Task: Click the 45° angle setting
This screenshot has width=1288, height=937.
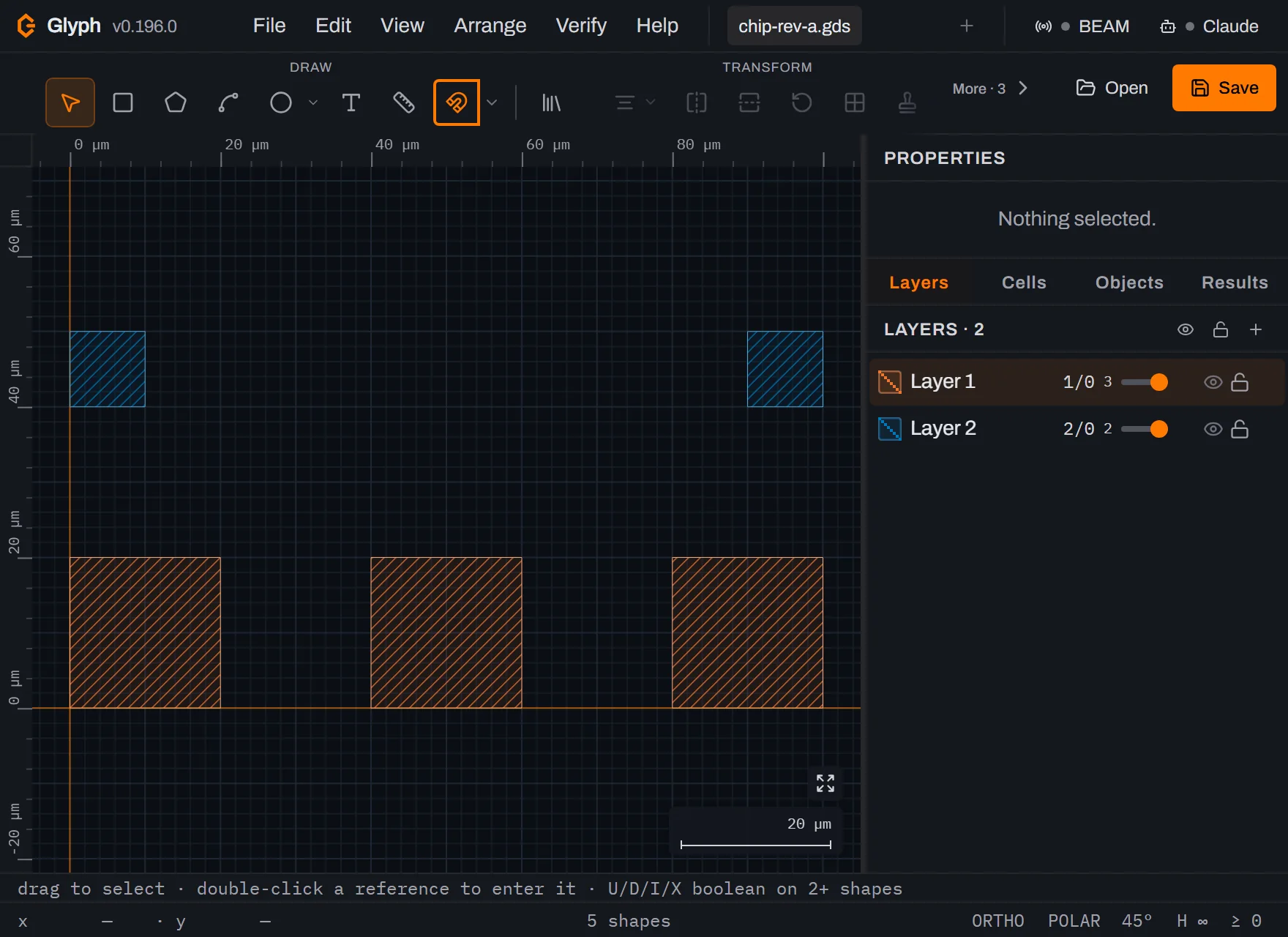Action: pyautogui.click(x=1137, y=921)
